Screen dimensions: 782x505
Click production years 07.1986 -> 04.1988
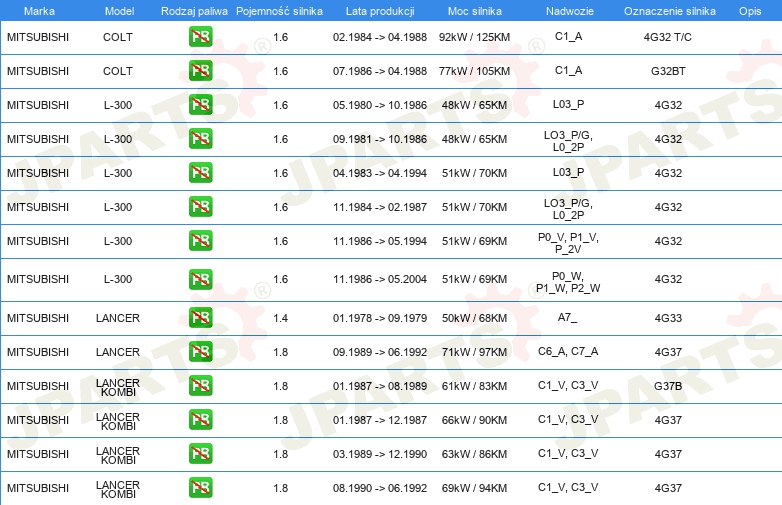[x=380, y=71]
